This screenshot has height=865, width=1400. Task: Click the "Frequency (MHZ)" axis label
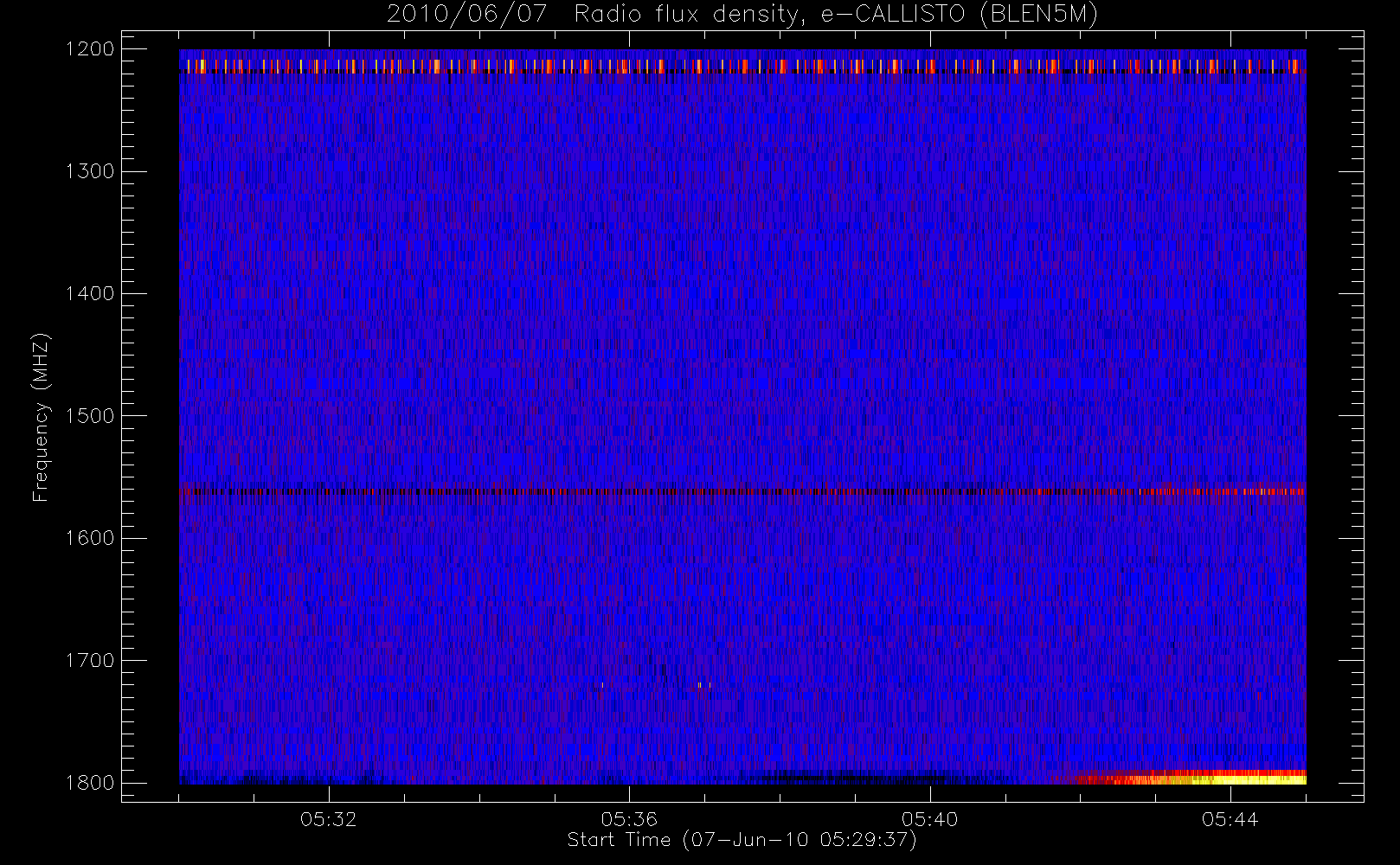(41, 417)
